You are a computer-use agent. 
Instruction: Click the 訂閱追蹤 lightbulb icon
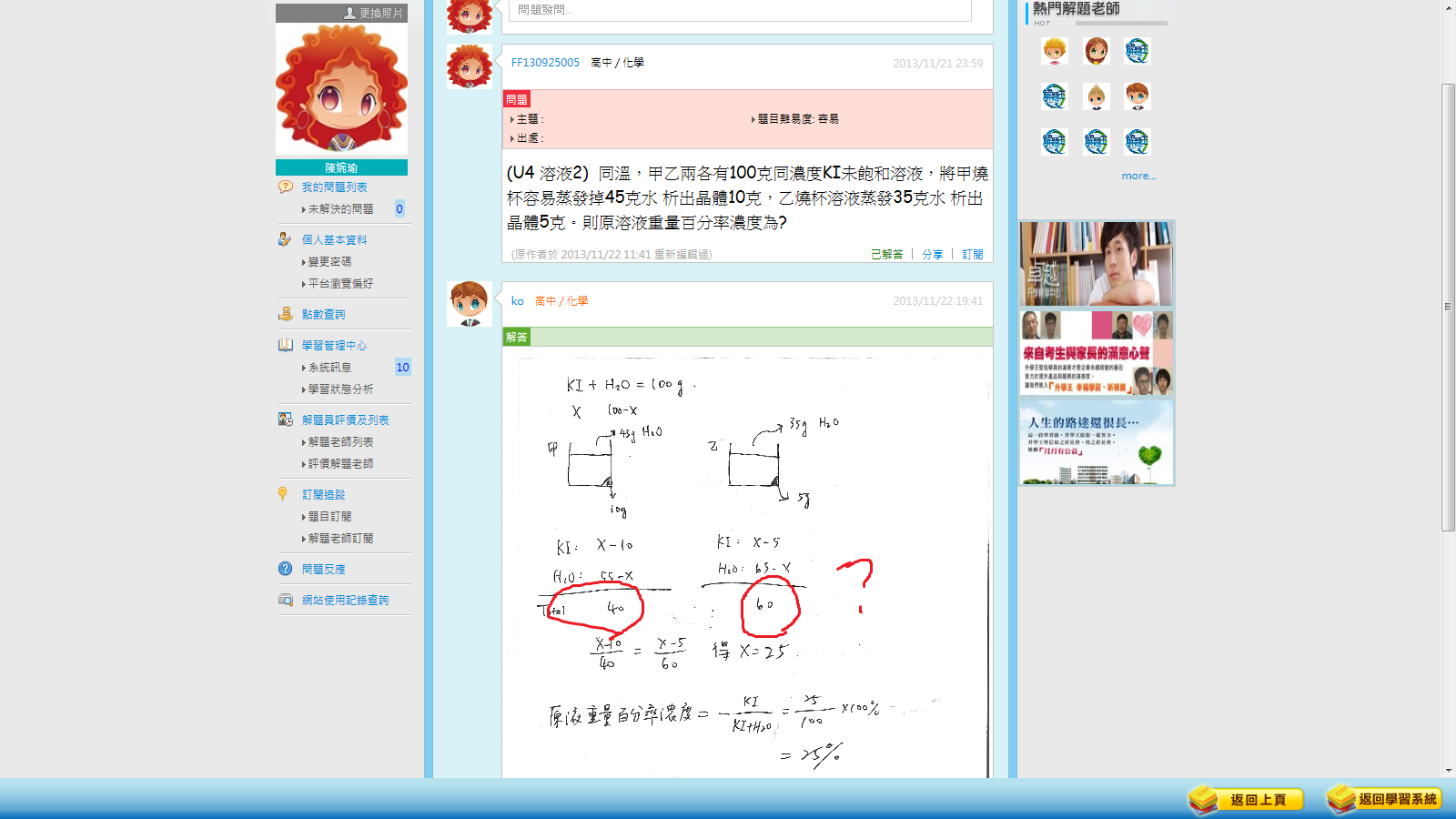(283, 494)
